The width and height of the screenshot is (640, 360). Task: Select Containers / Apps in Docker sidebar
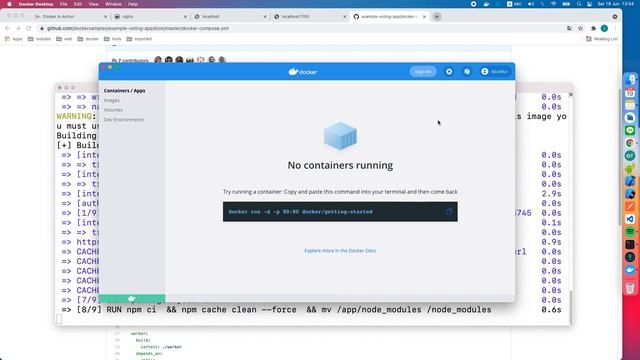pos(124,91)
